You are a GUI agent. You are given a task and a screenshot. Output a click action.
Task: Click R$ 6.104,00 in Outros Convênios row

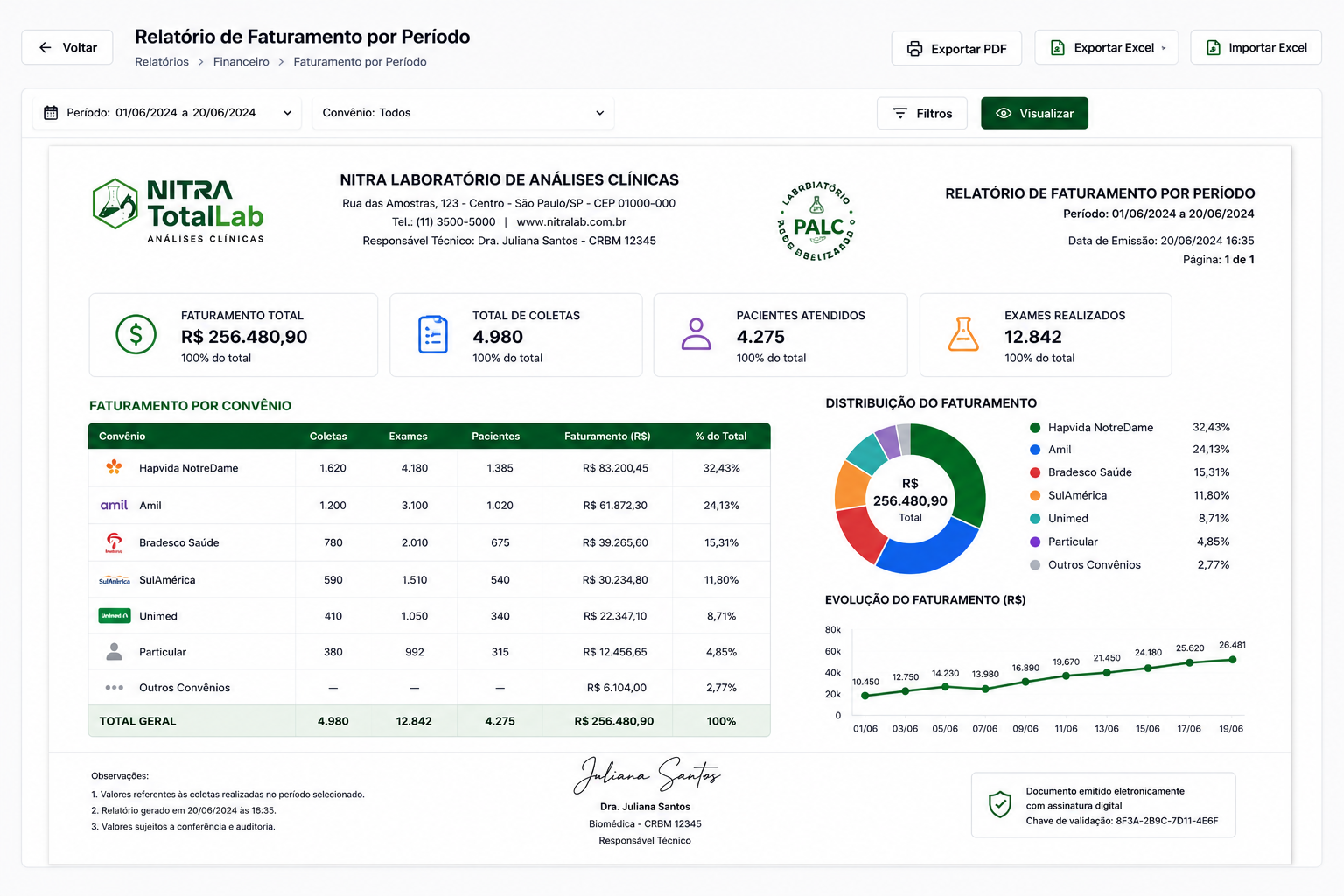[x=616, y=688]
